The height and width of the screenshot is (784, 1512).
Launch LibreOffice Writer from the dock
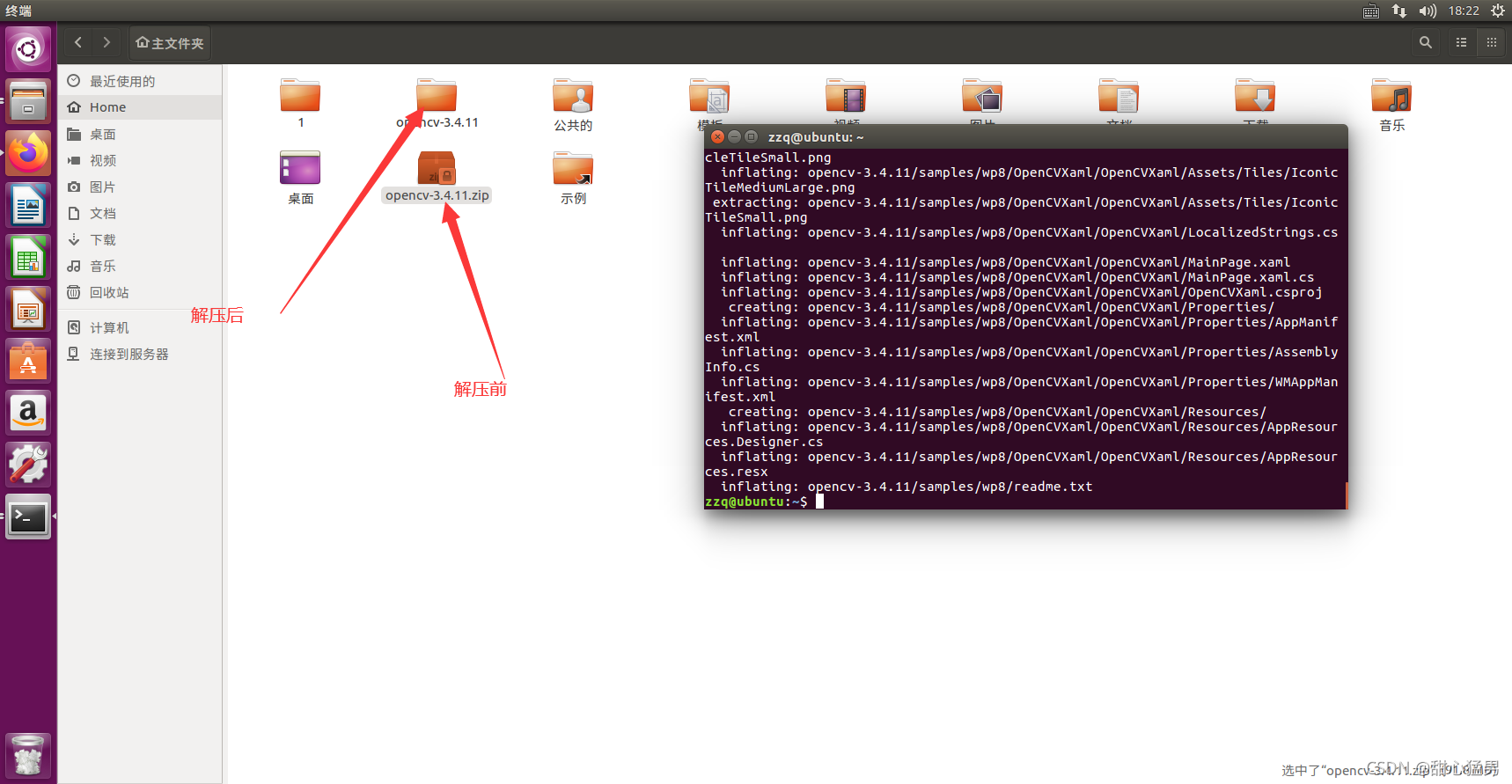(x=28, y=206)
